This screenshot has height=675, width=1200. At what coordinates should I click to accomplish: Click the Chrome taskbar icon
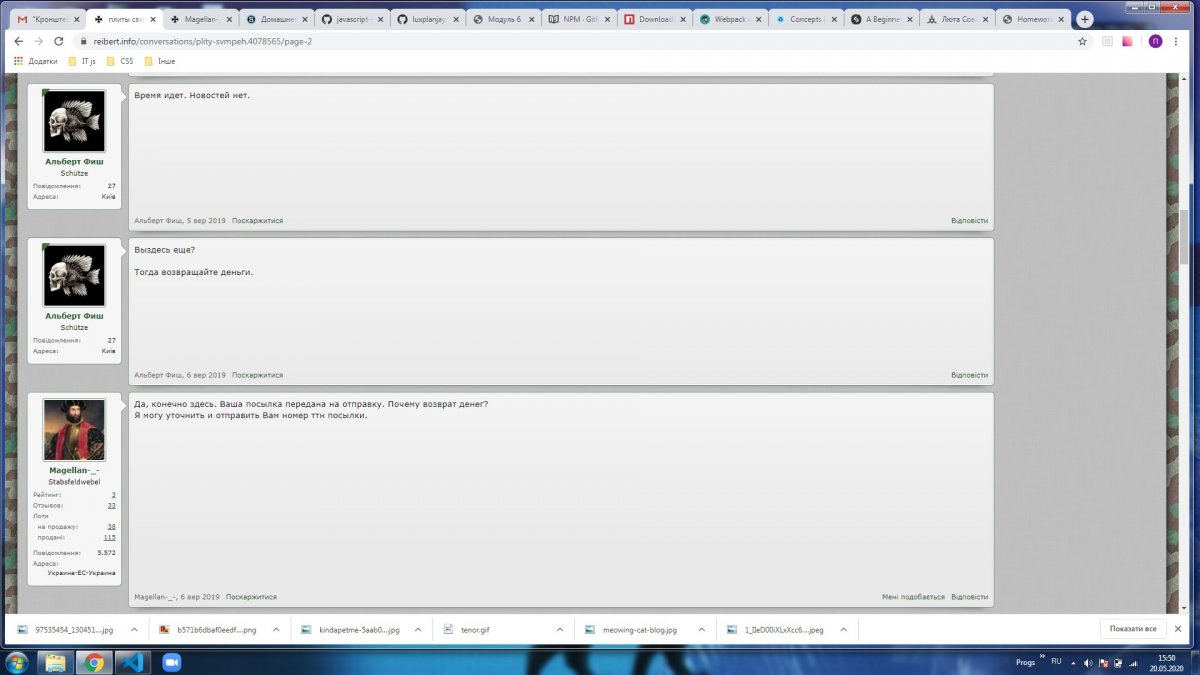94,662
